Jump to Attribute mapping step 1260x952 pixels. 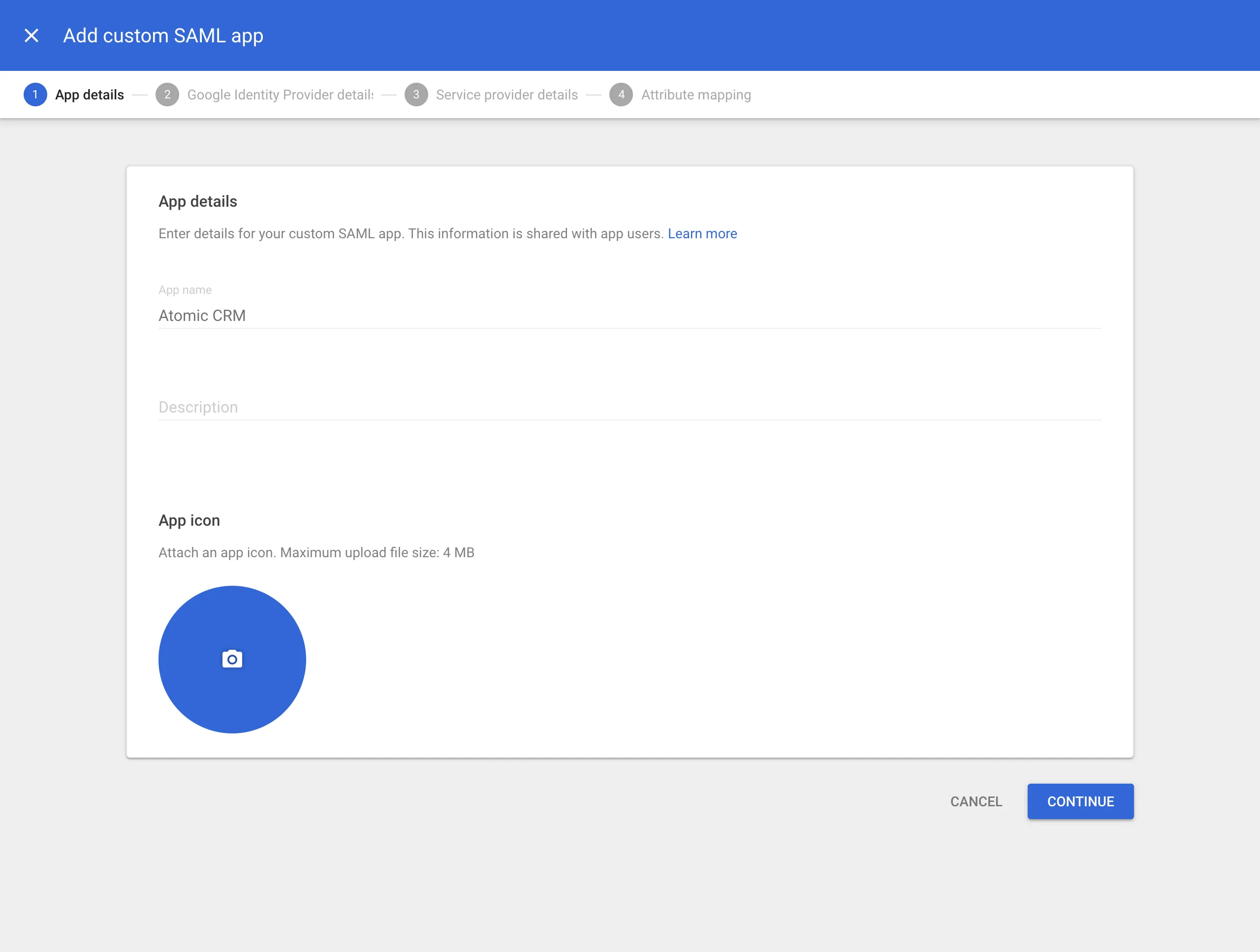pyautogui.click(x=695, y=95)
